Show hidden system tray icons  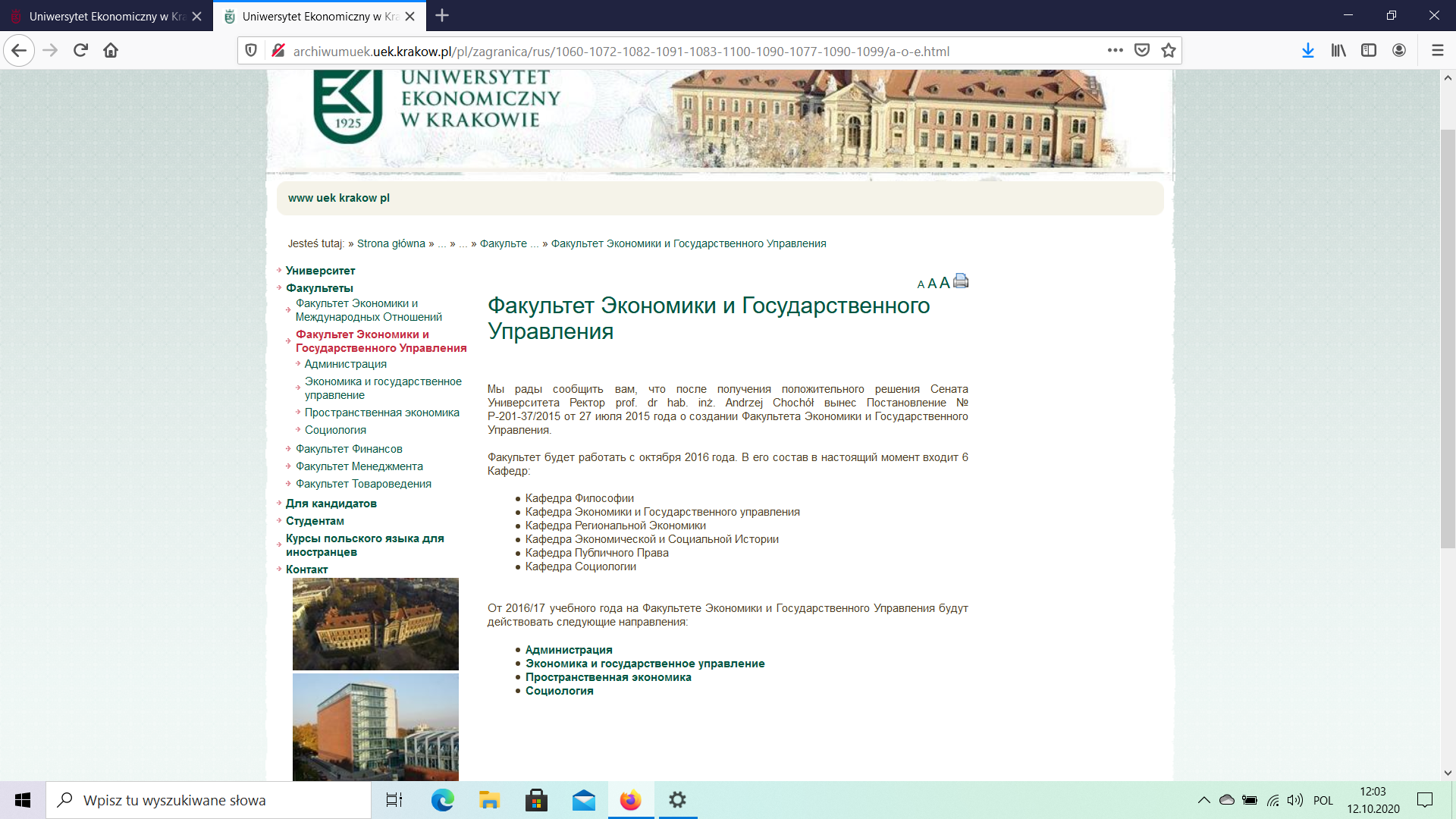[1203, 800]
